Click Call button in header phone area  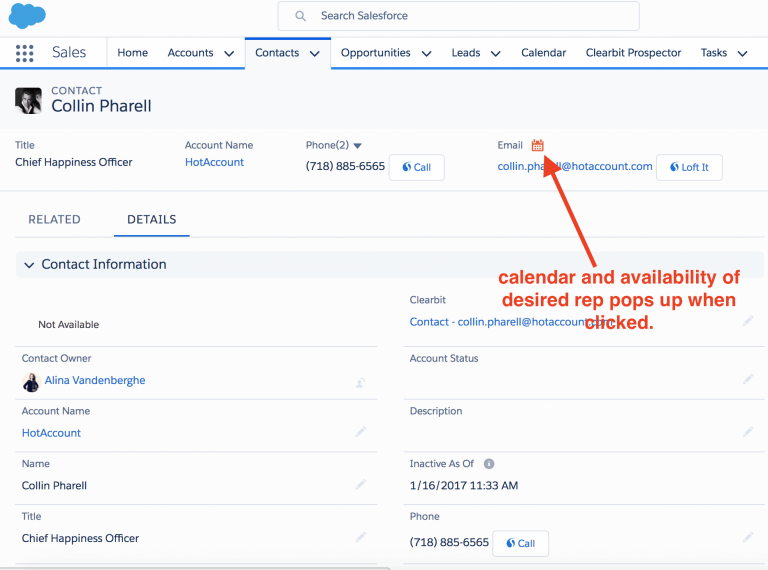[417, 167]
